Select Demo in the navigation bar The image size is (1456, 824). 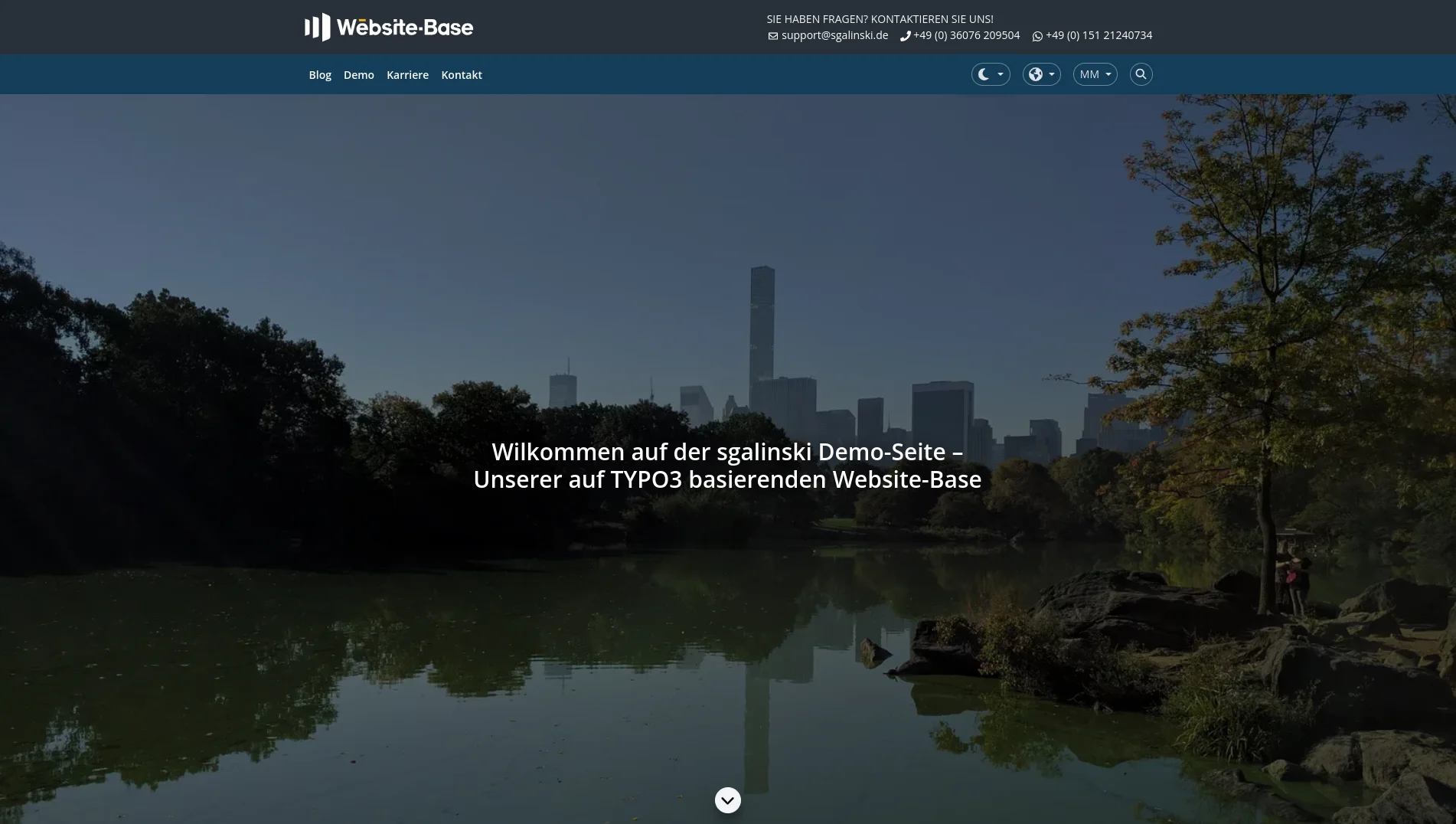tap(358, 74)
